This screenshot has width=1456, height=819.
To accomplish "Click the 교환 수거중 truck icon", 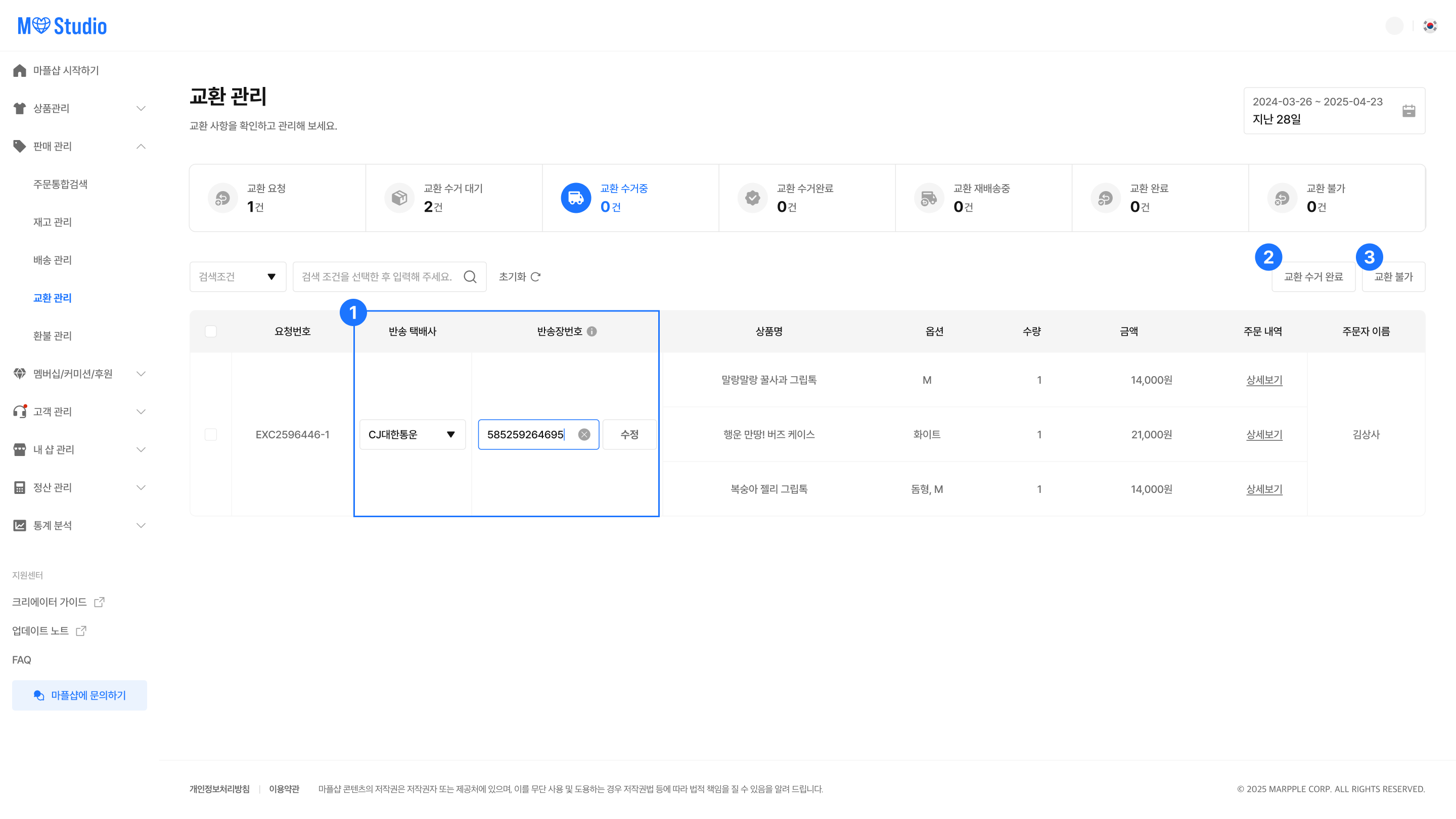I will coord(575,198).
